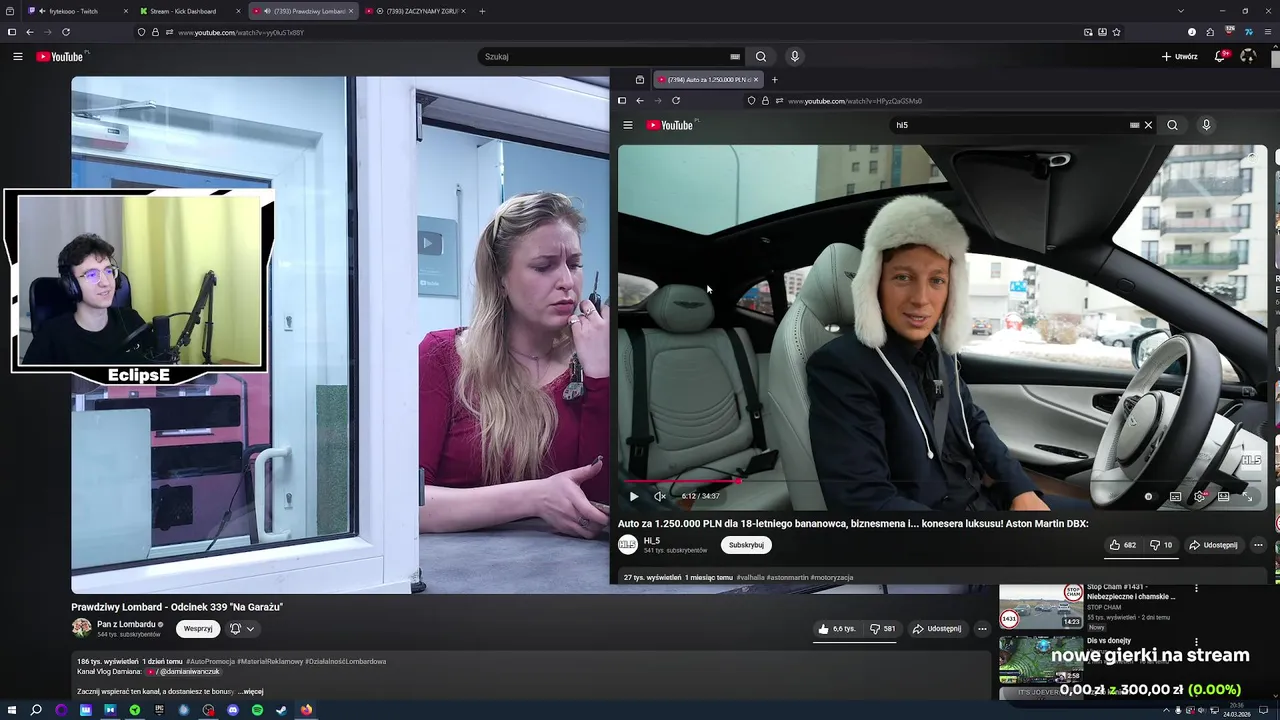1280x720 pixels.
Task: Open more actions for the Aston Martin video
Action: click(x=1258, y=545)
